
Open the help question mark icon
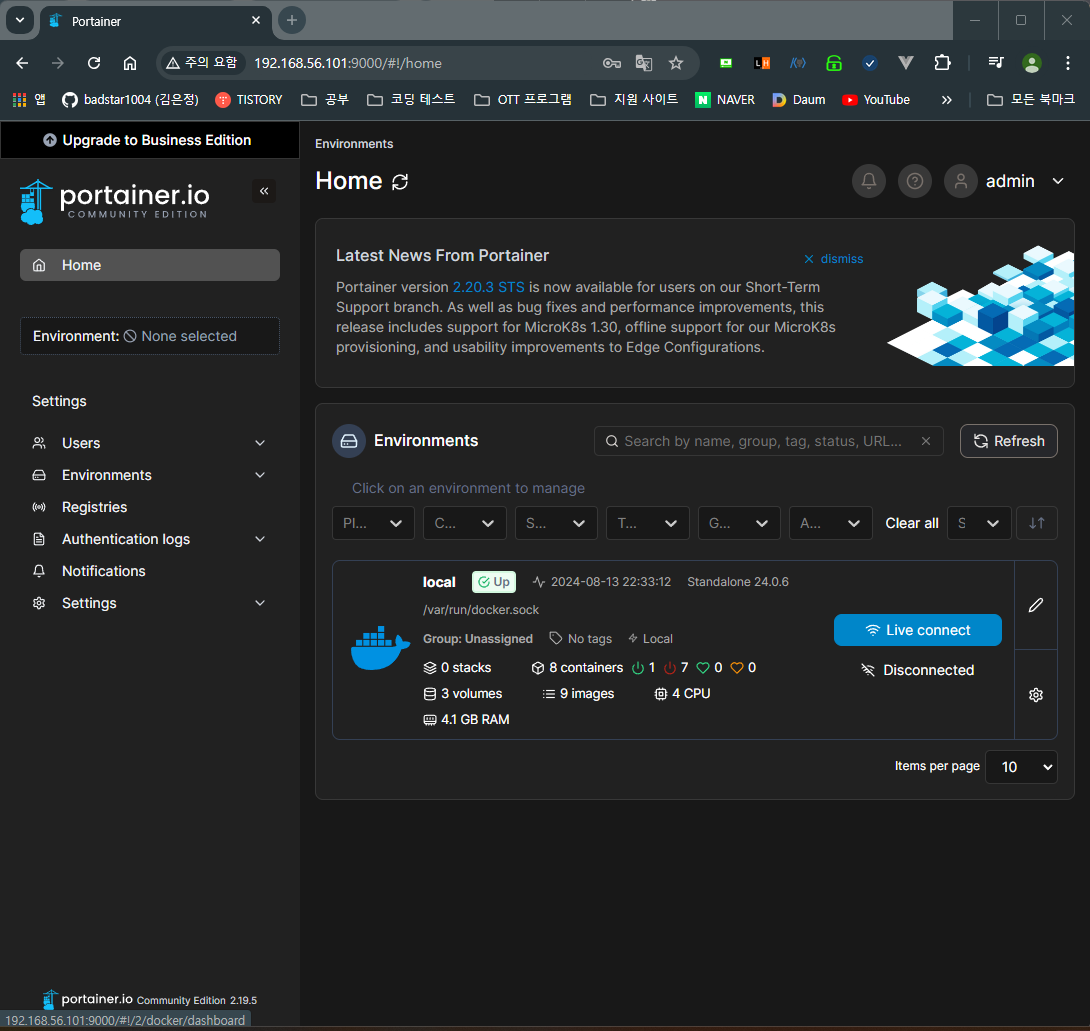[x=915, y=181]
